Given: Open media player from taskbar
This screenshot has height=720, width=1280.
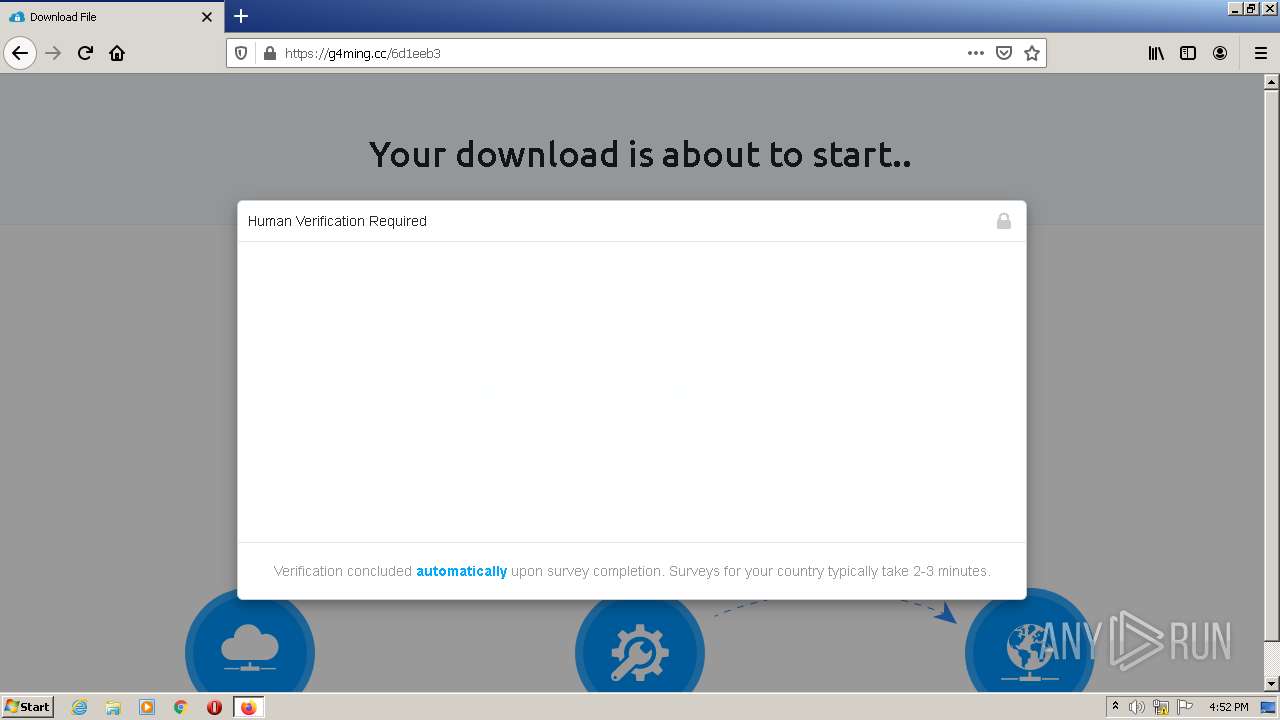Looking at the screenshot, I should 147,707.
